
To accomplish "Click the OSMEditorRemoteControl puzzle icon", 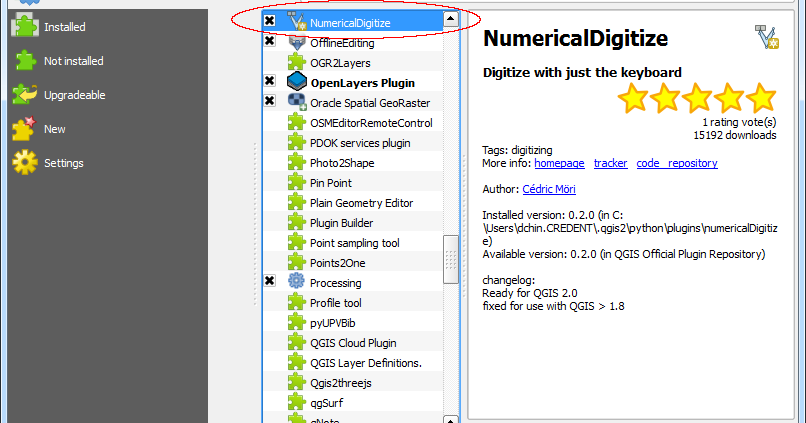I will coord(297,122).
